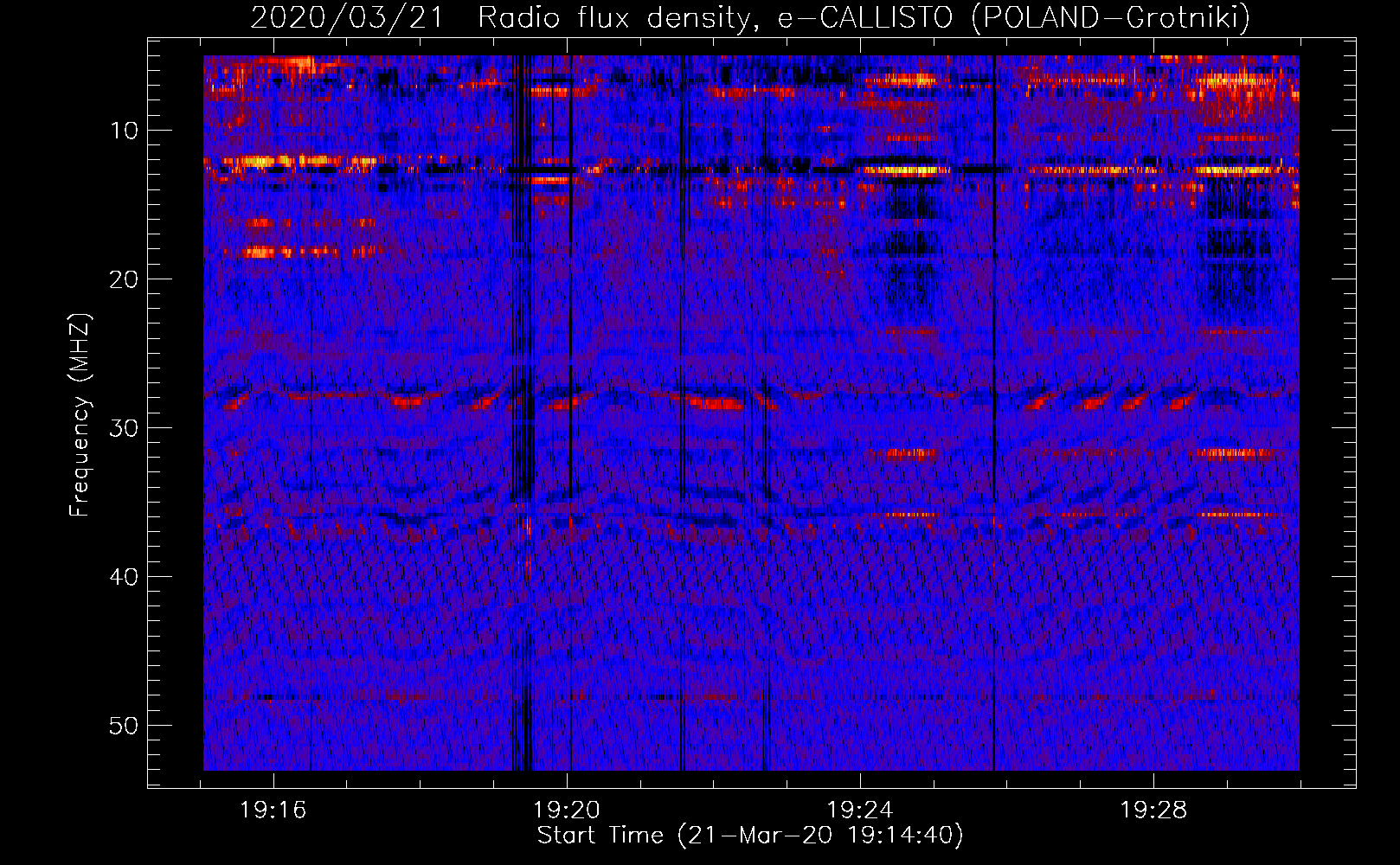Click the time tick label "19:28"

[x=1153, y=811]
